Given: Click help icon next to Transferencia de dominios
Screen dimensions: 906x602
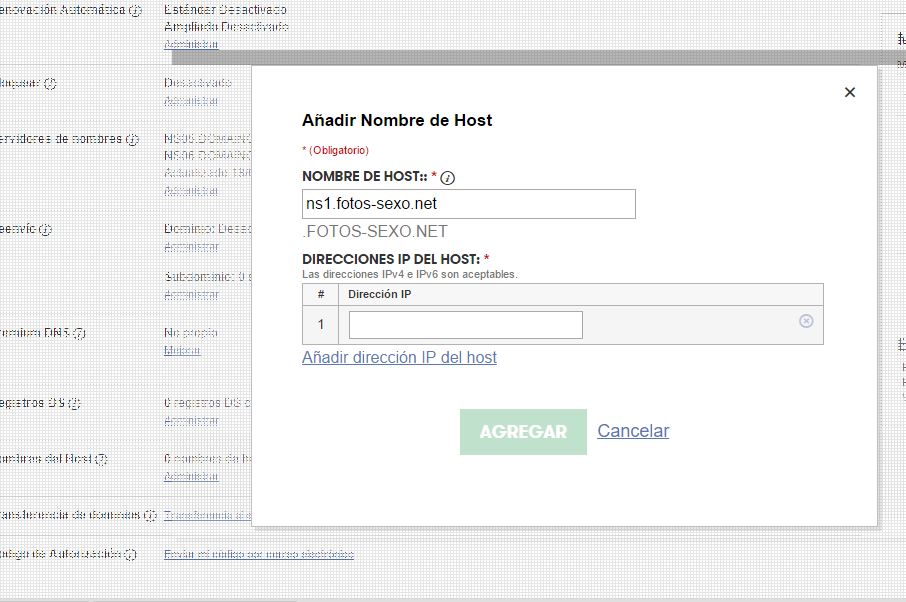Looking at the screenshot, I should tap(150, 515).
